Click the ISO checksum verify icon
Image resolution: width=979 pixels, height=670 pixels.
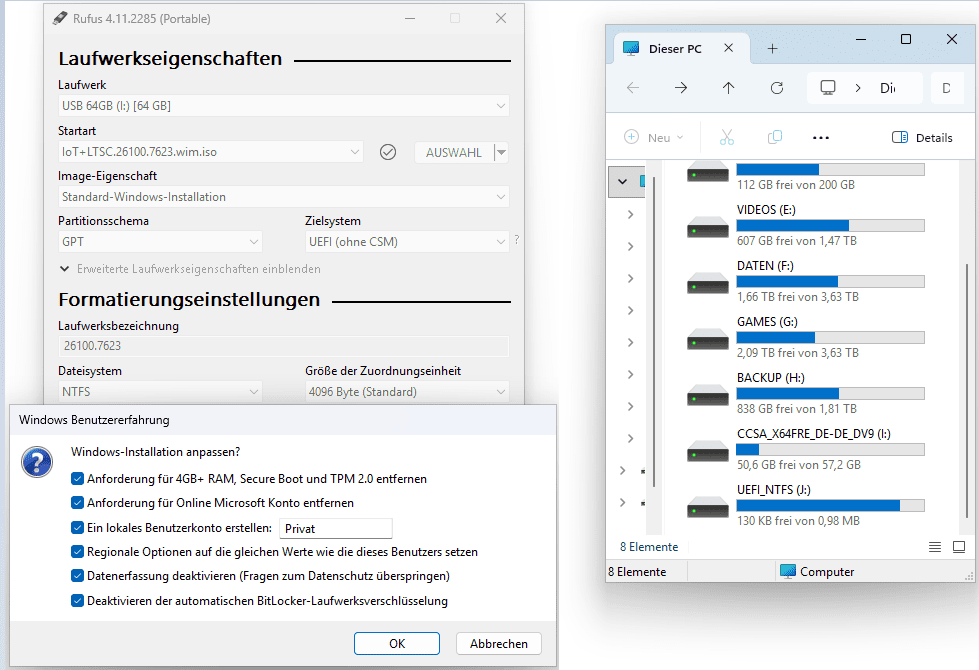388,152
